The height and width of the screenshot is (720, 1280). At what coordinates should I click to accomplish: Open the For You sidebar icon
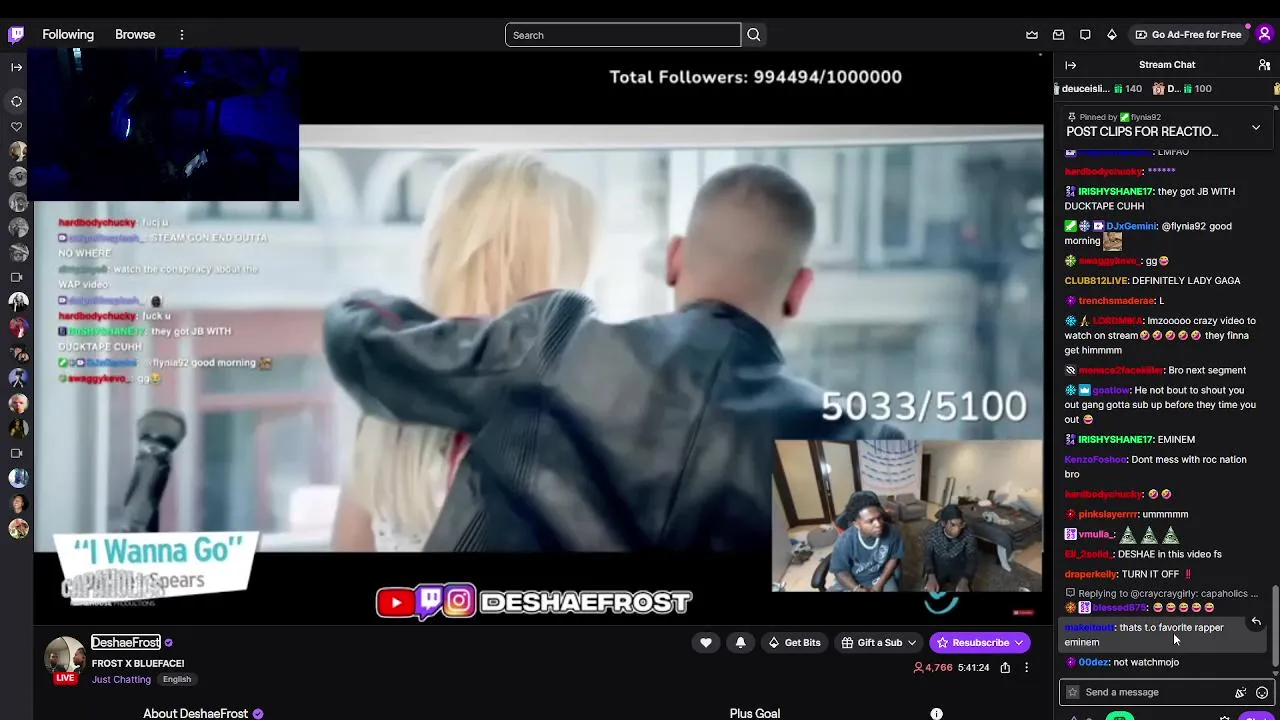pyautogui.click(x=17, y=101)
